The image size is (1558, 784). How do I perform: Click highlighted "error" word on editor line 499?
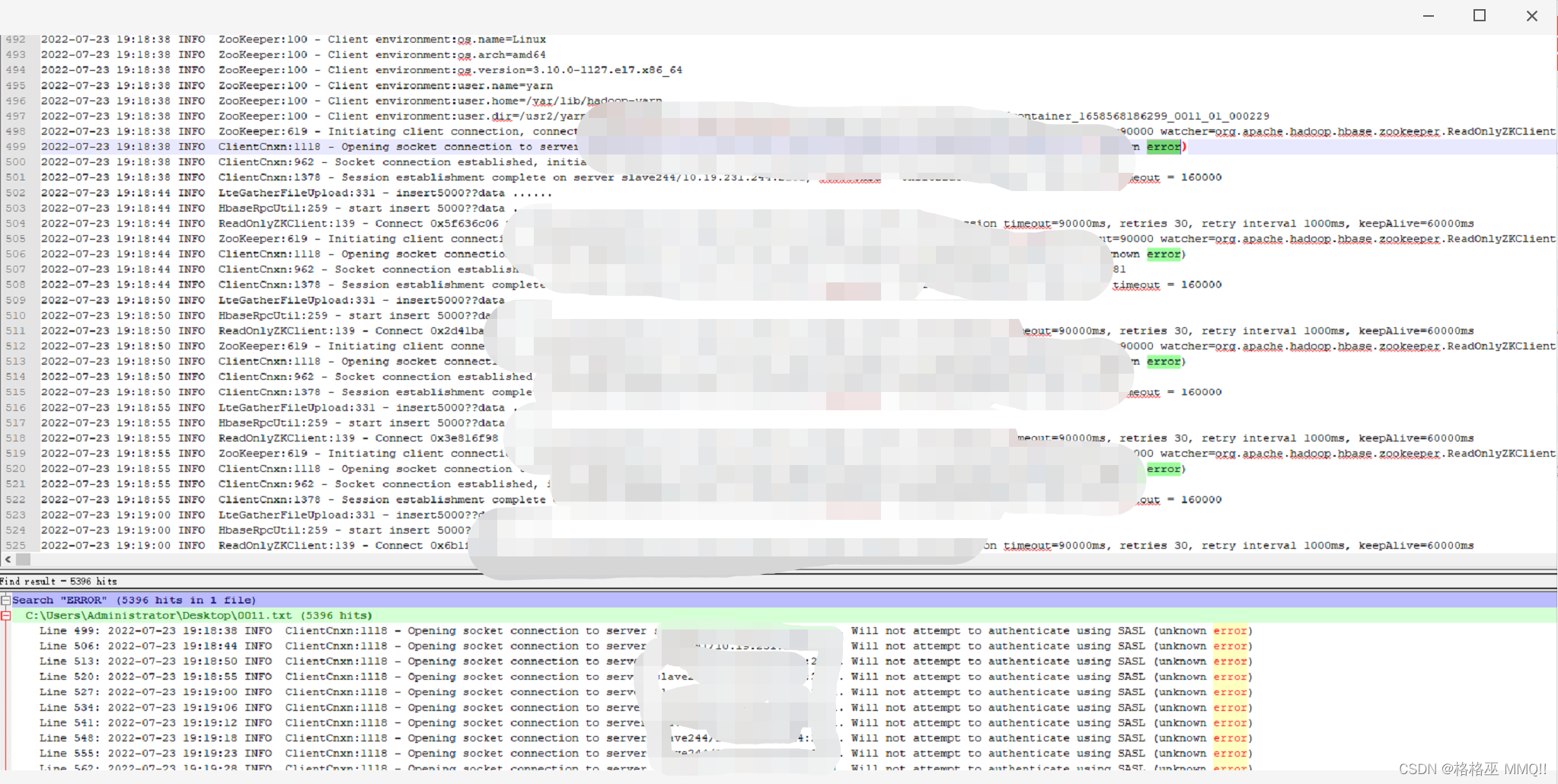pos(1164,147)
